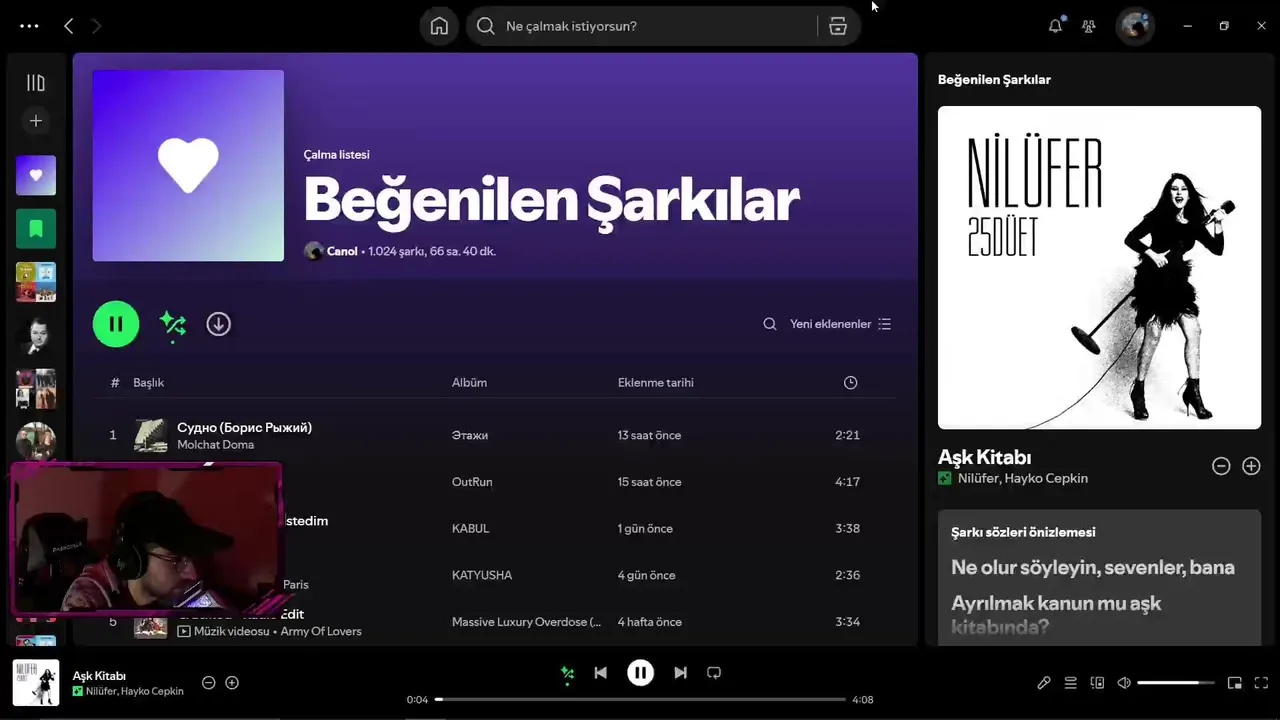The image size is (1280, 720).
Task: Hide this song via minus in right panel
Action: [1221, 466]
